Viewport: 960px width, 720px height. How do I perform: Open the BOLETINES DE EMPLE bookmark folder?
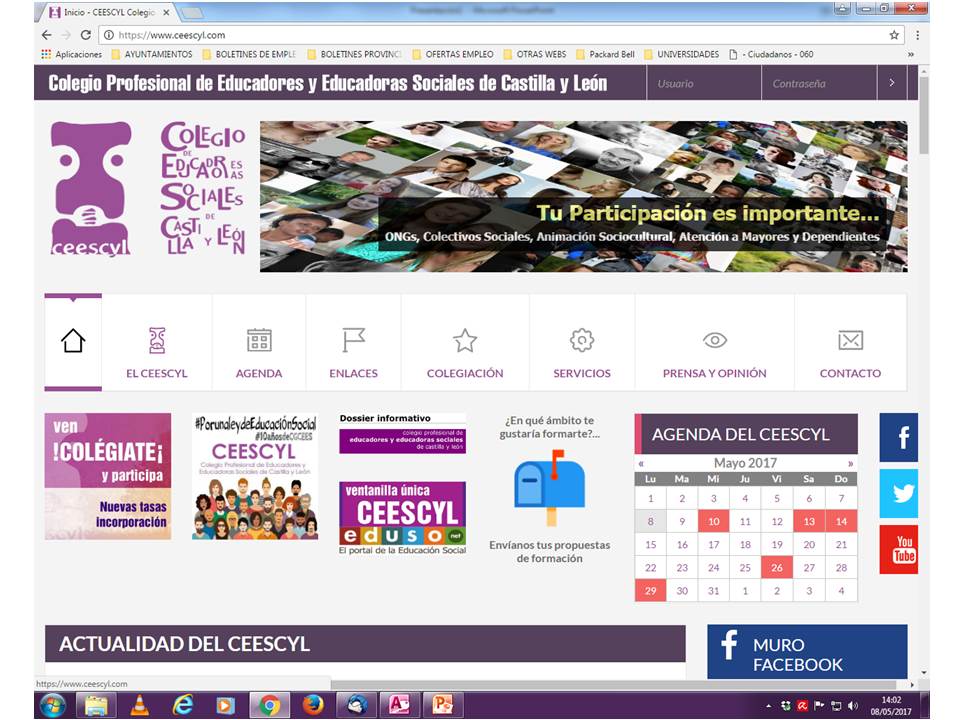[x=249, y=54]
